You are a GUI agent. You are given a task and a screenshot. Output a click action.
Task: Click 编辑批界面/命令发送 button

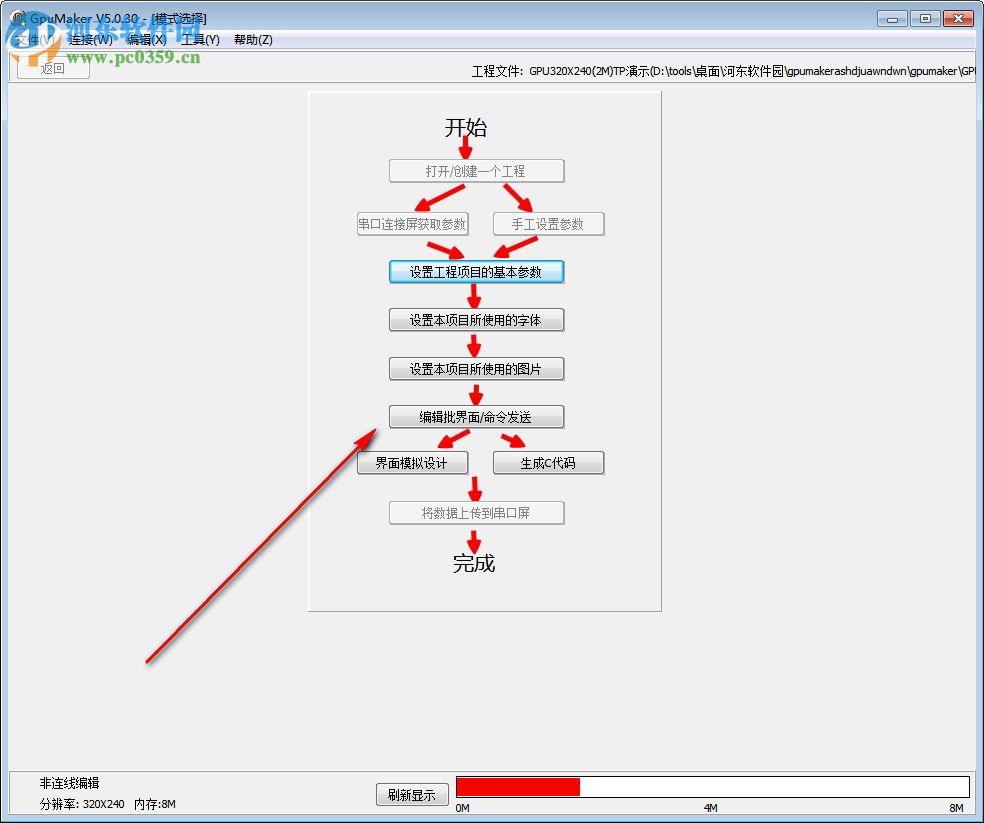click(x=476, y=416)
